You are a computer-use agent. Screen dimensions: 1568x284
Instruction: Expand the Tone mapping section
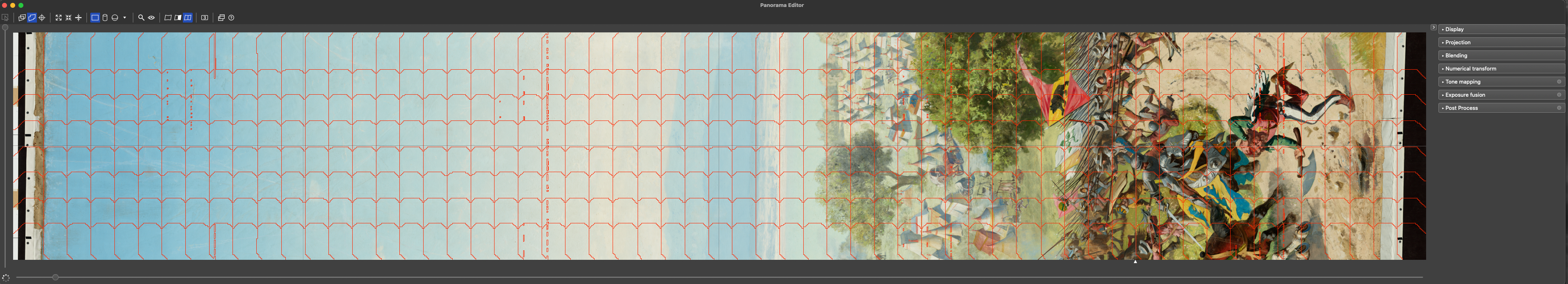click(x=1502, y=82)
